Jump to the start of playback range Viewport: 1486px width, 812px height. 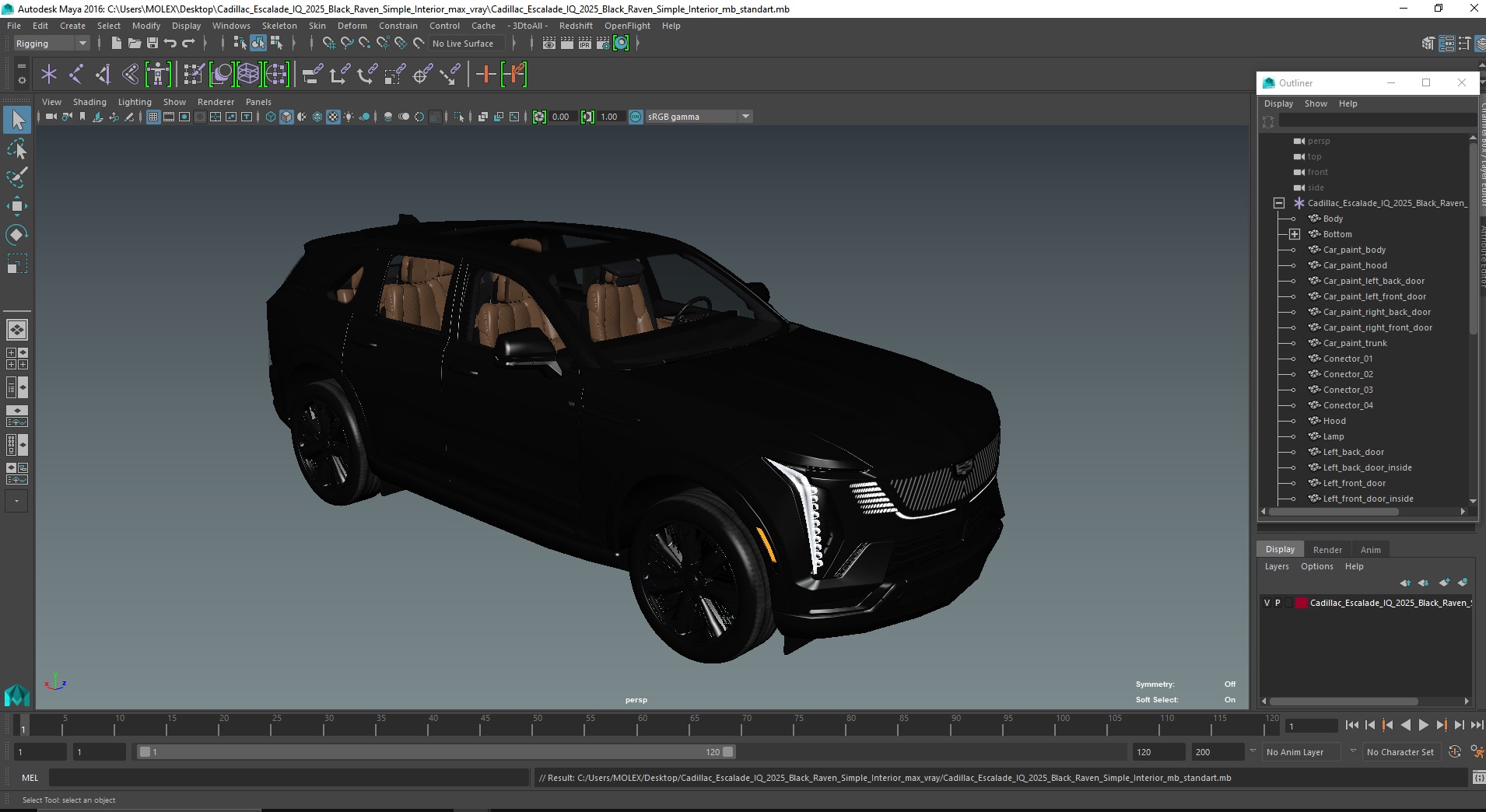click(x=1351, y=725)
